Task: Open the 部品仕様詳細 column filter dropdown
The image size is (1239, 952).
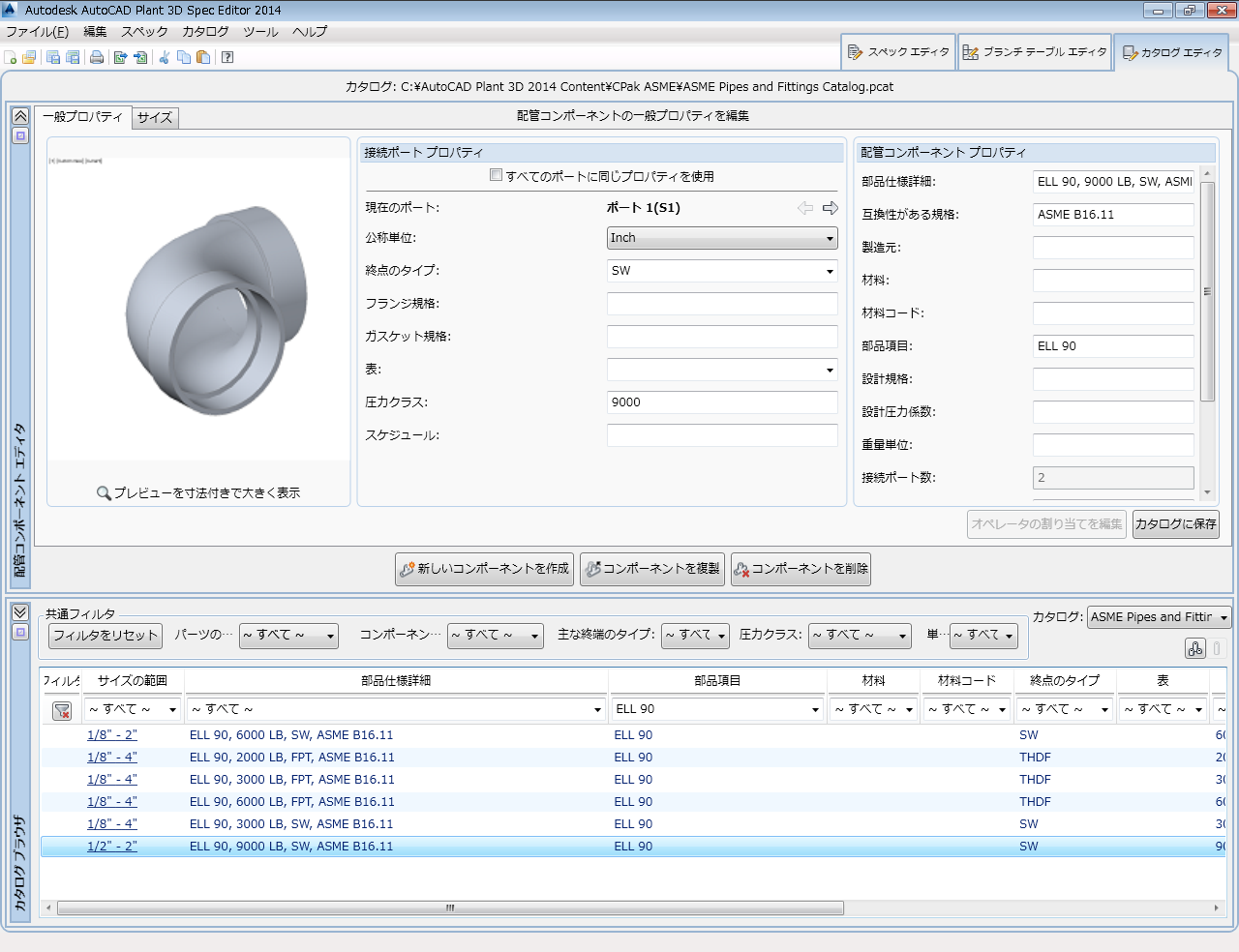Action: click(x=396, y=709)
